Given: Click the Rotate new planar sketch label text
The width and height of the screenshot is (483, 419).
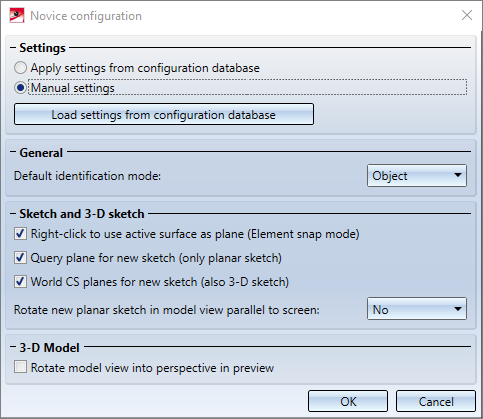Looking at the screenshot, I should click(167, 310).
